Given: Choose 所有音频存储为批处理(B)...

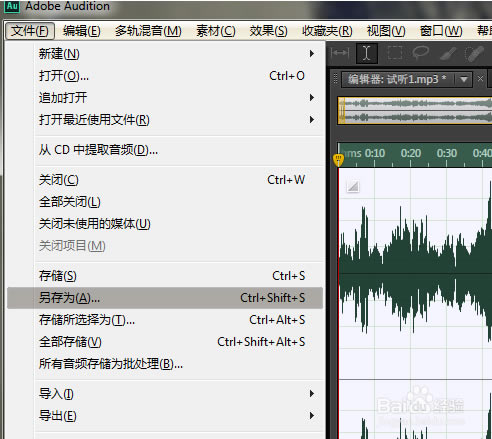Looking at the screenshot, I should point(165,364).
